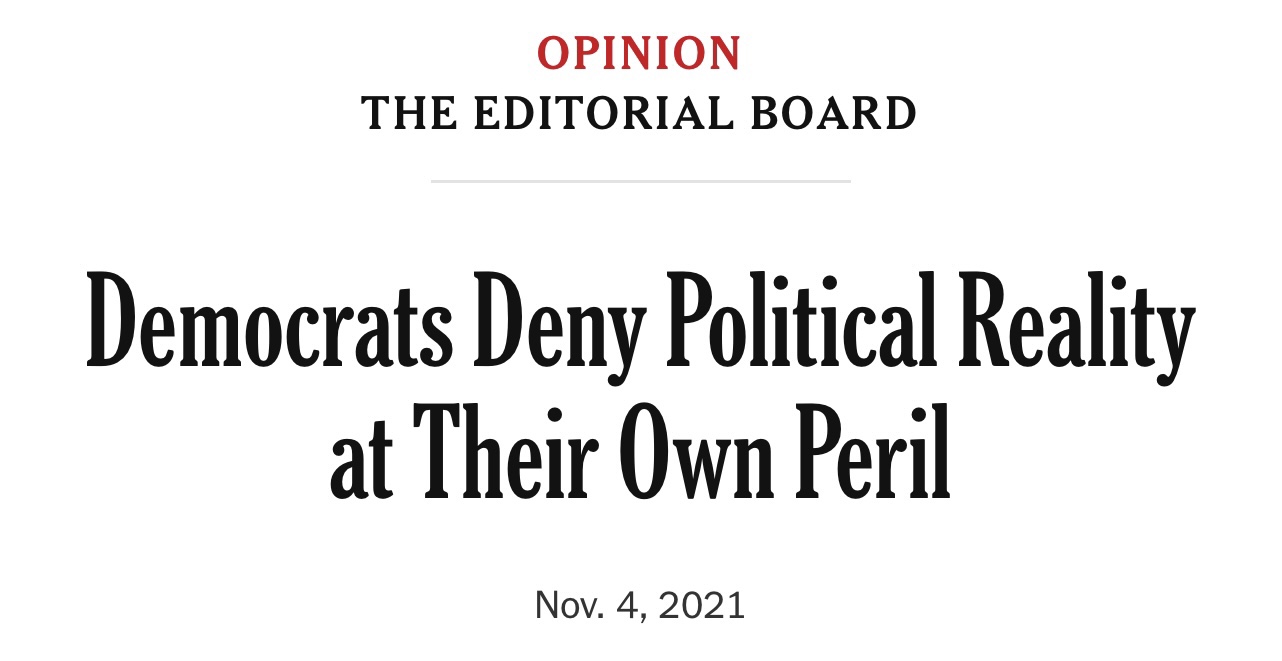Viewport: 1282px width, 661px height.
Task: Click the gray divider line under the byline
Action: pyautogui.click(x=640, y=181)
